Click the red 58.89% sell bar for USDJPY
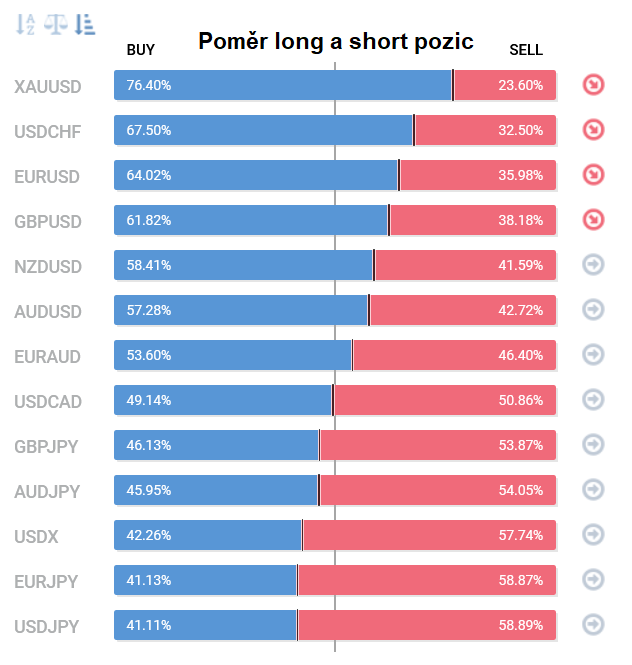Image resolution: width=632 pixels, height=665 pixels. 427,625
